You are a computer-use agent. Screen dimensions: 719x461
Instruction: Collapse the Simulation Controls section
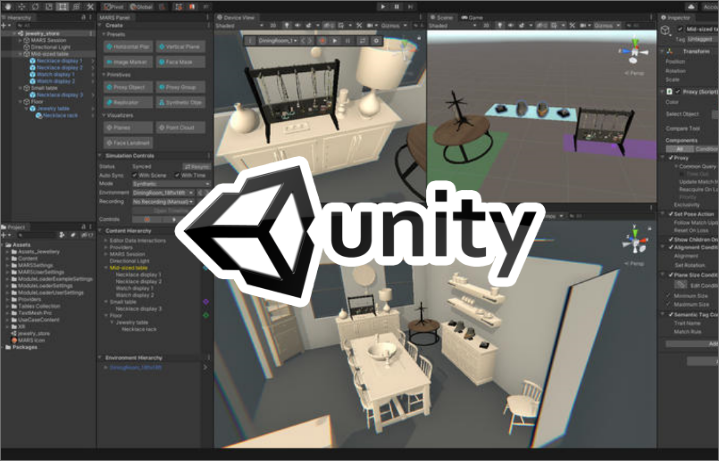click(100, 156)
